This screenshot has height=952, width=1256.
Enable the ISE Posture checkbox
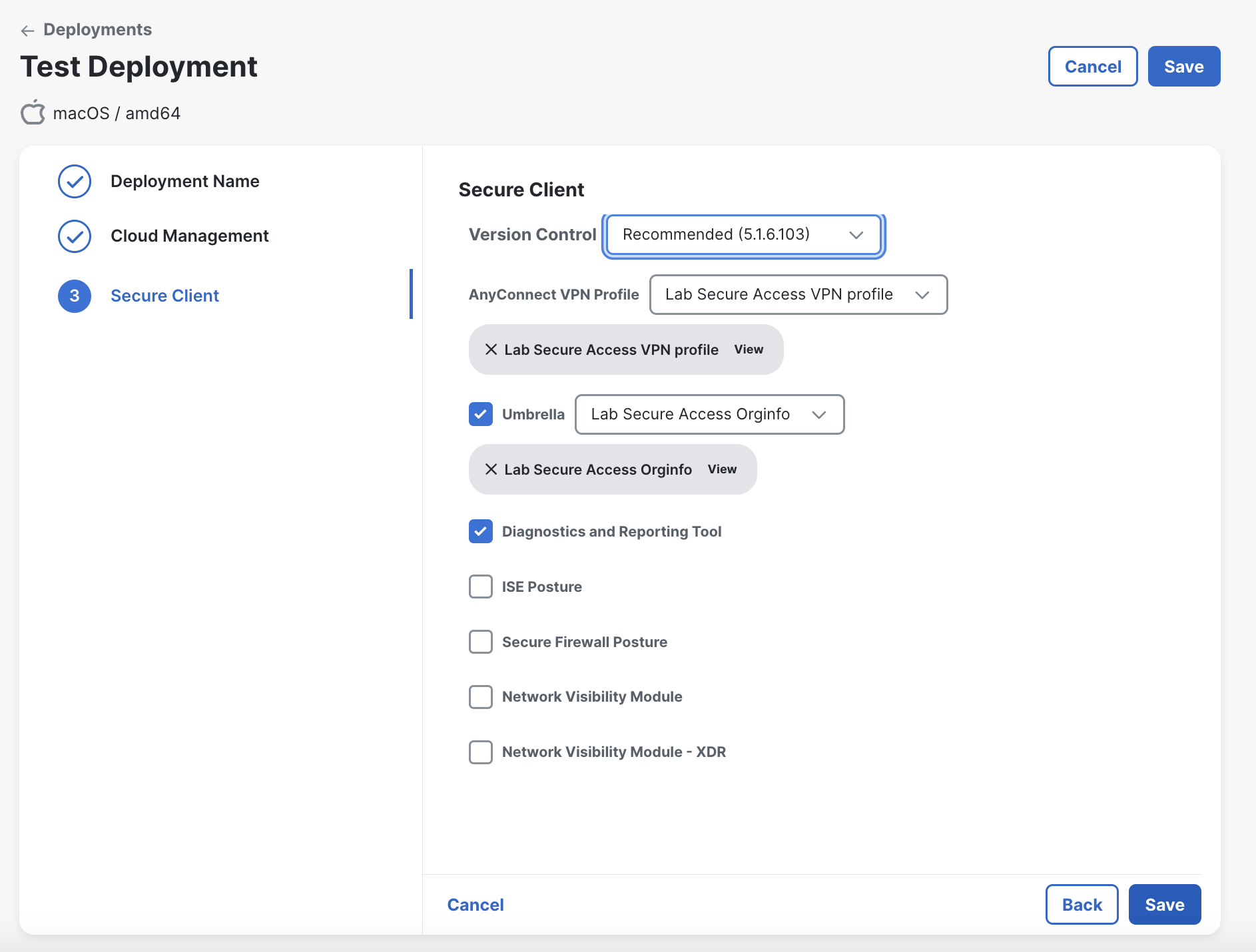click(x=481, y=587)
